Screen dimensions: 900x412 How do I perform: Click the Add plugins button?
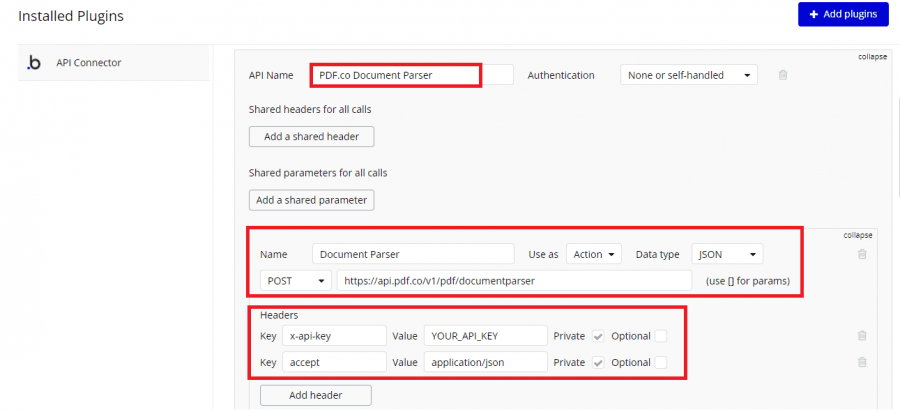point(843,15)
